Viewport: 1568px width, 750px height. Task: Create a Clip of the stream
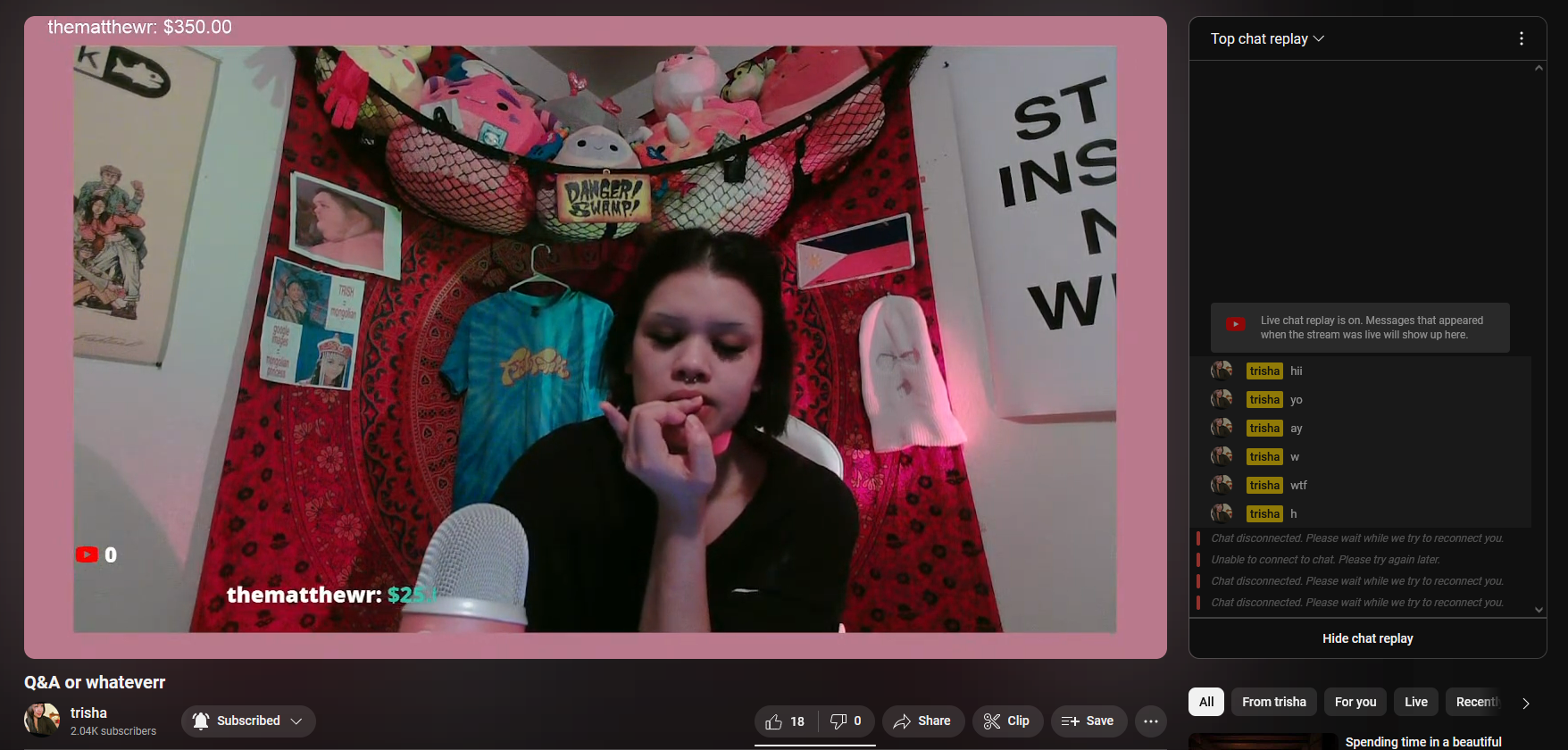tap(1007, 721)
